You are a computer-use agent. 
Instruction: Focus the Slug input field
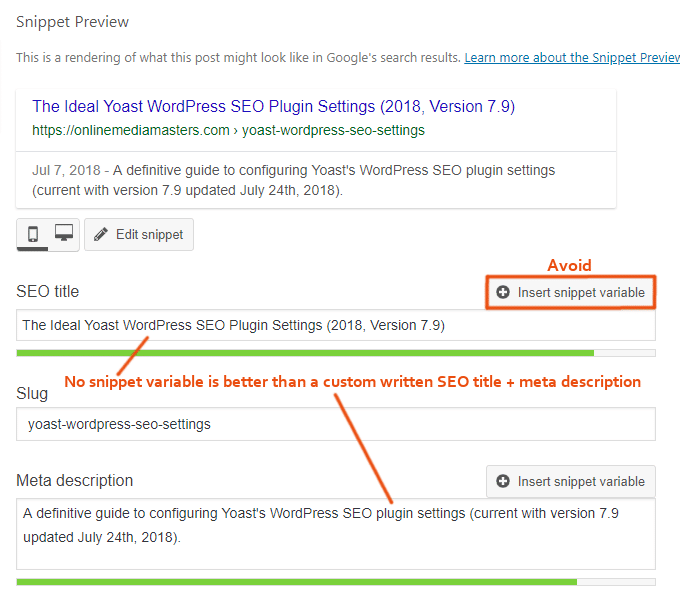(336, 424)
